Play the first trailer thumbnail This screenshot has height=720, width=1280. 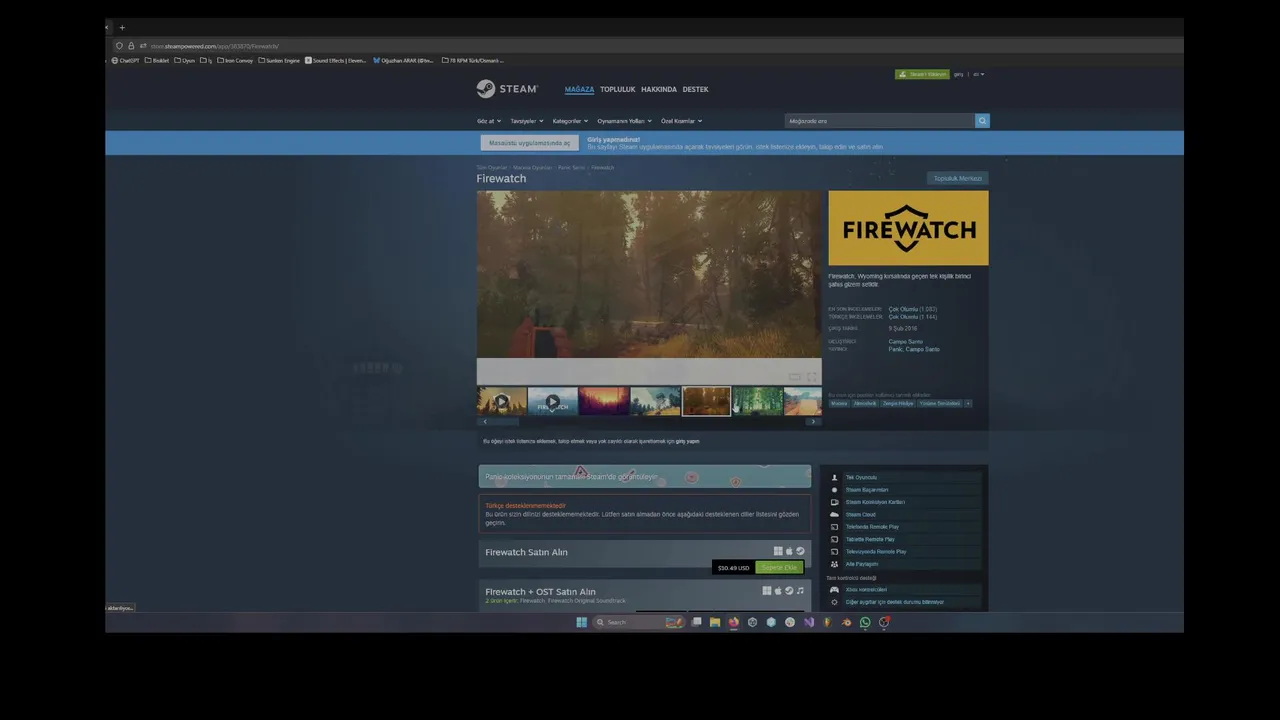(x=502, y=402)
